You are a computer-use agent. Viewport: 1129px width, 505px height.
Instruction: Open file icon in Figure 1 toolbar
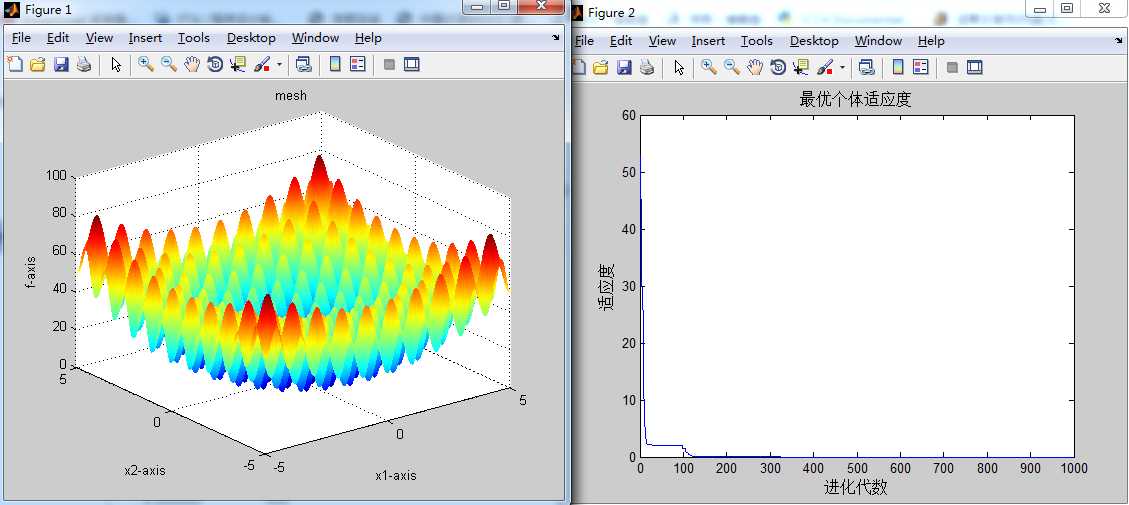pos(37,65)
